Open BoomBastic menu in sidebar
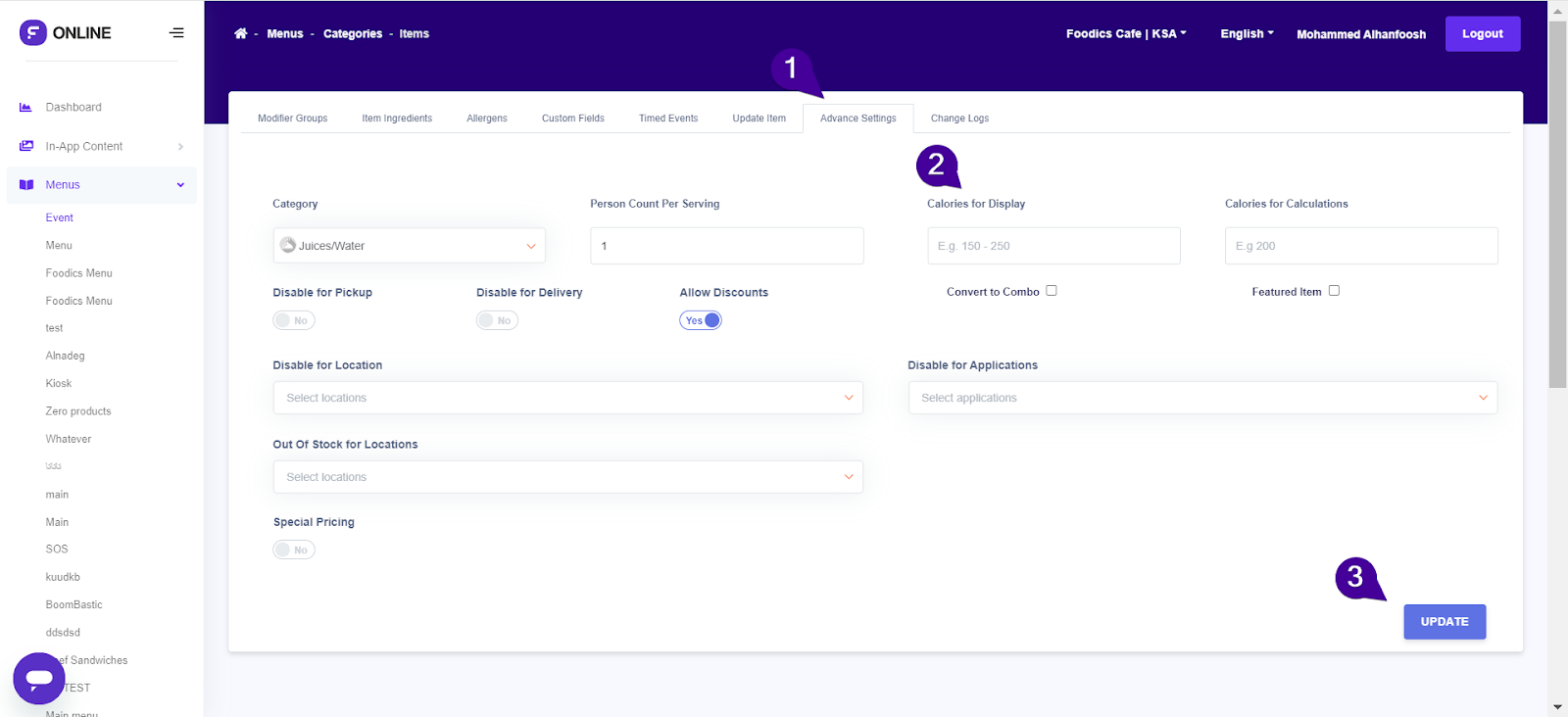 pyautogui.click(x=73, y=604)
